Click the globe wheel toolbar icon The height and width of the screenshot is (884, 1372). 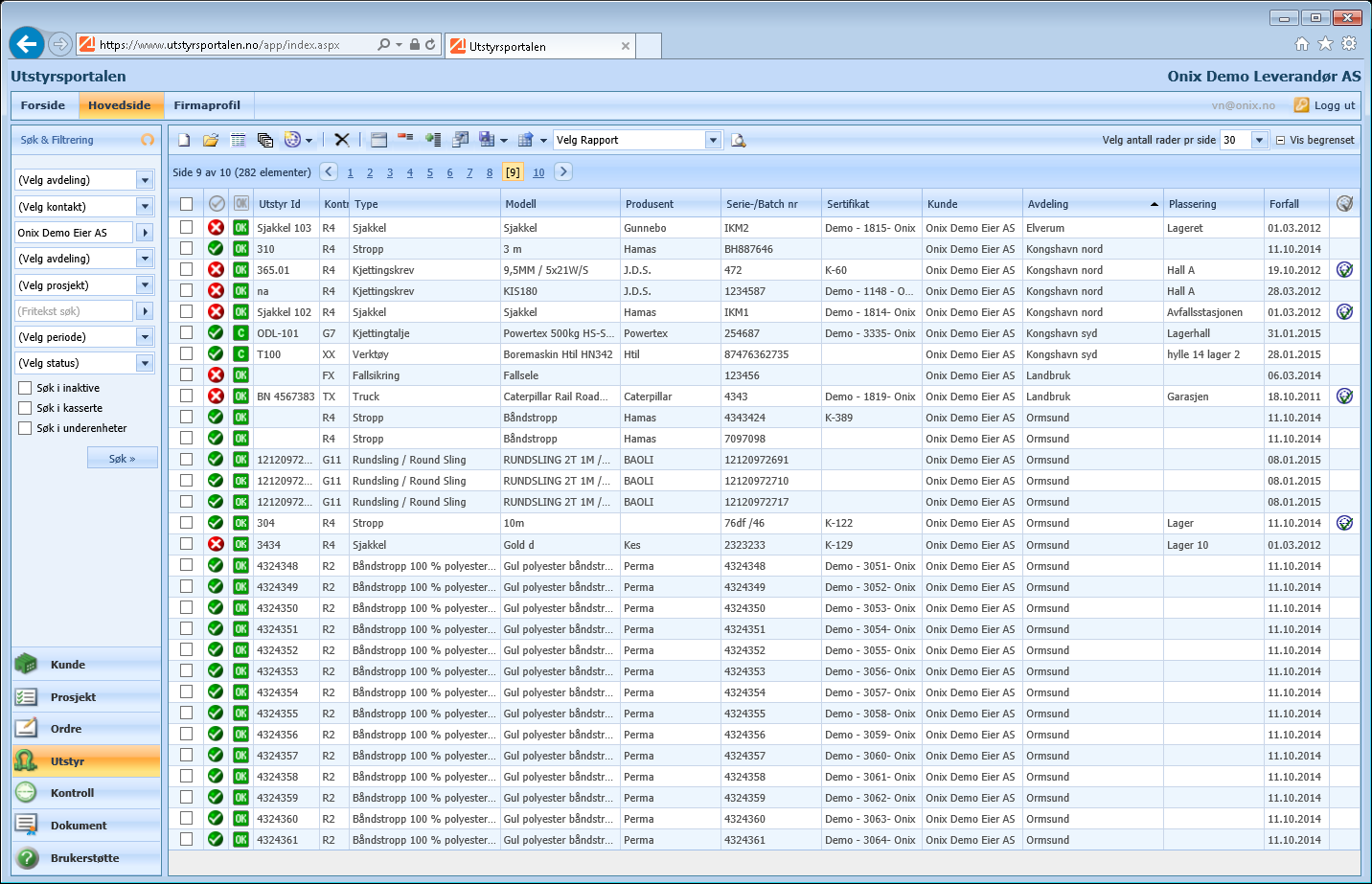click(293, 140)
